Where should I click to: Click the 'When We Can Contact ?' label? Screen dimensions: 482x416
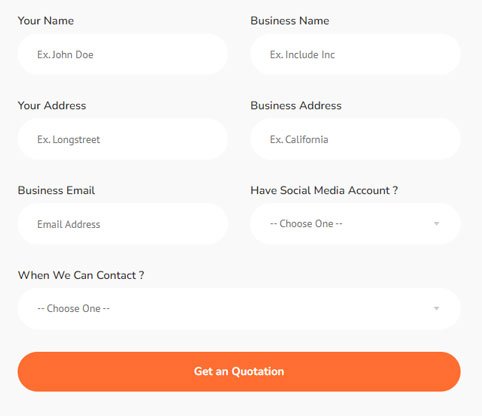[81, 275]
